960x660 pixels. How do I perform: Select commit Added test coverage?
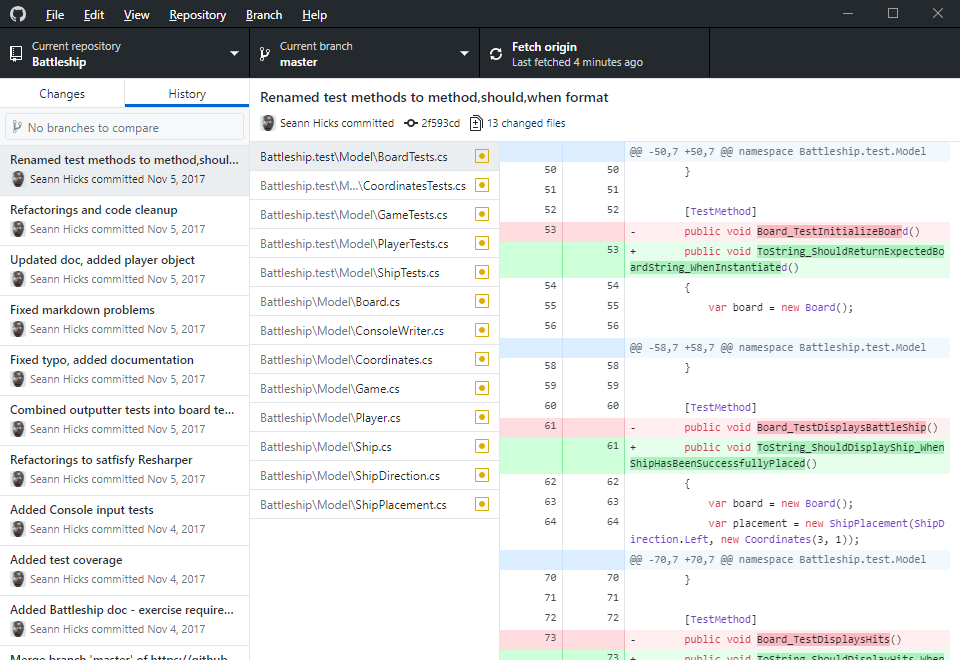click(x=124, y=570)
